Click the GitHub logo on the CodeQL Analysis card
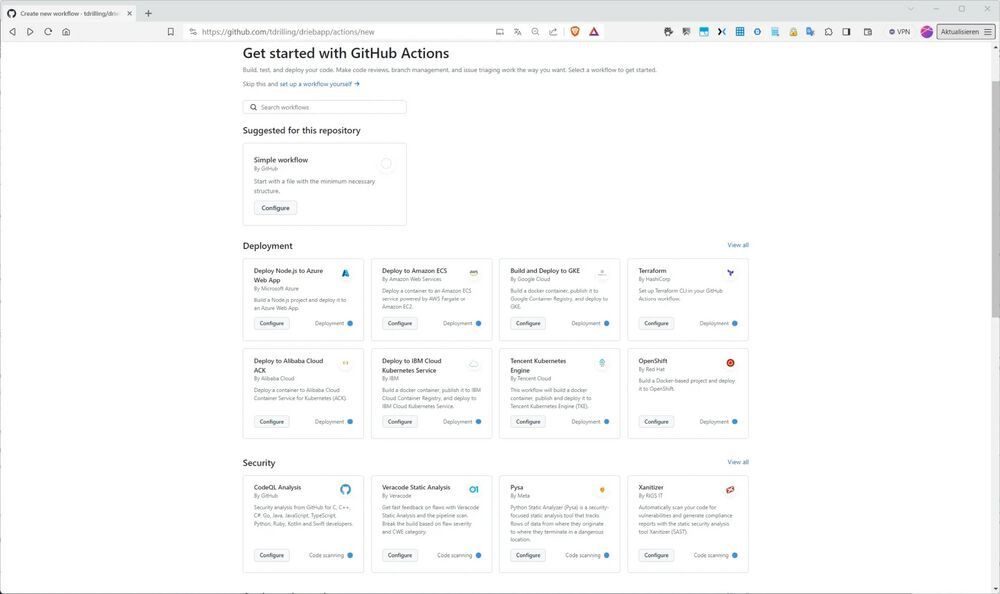Image resolution: width=1000 pixels, height=594 pixels. pyautogui.click(x=345, y=489)
